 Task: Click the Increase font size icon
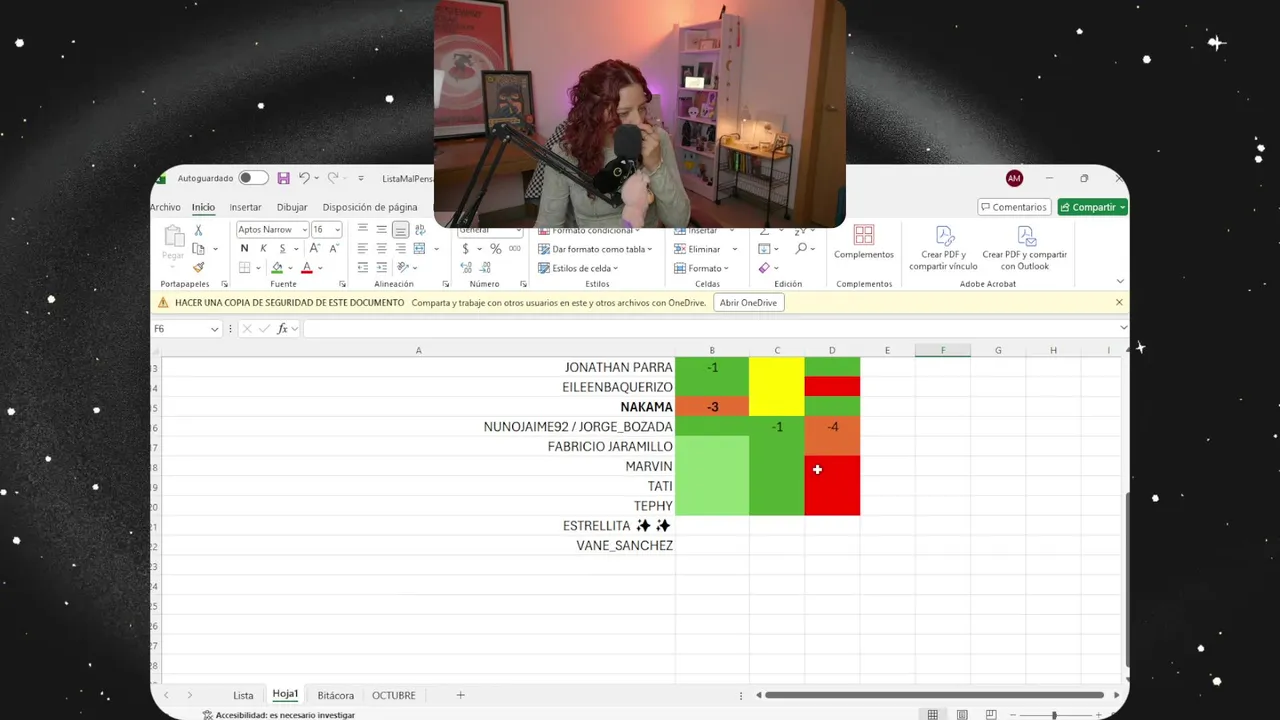click(314, 249)
